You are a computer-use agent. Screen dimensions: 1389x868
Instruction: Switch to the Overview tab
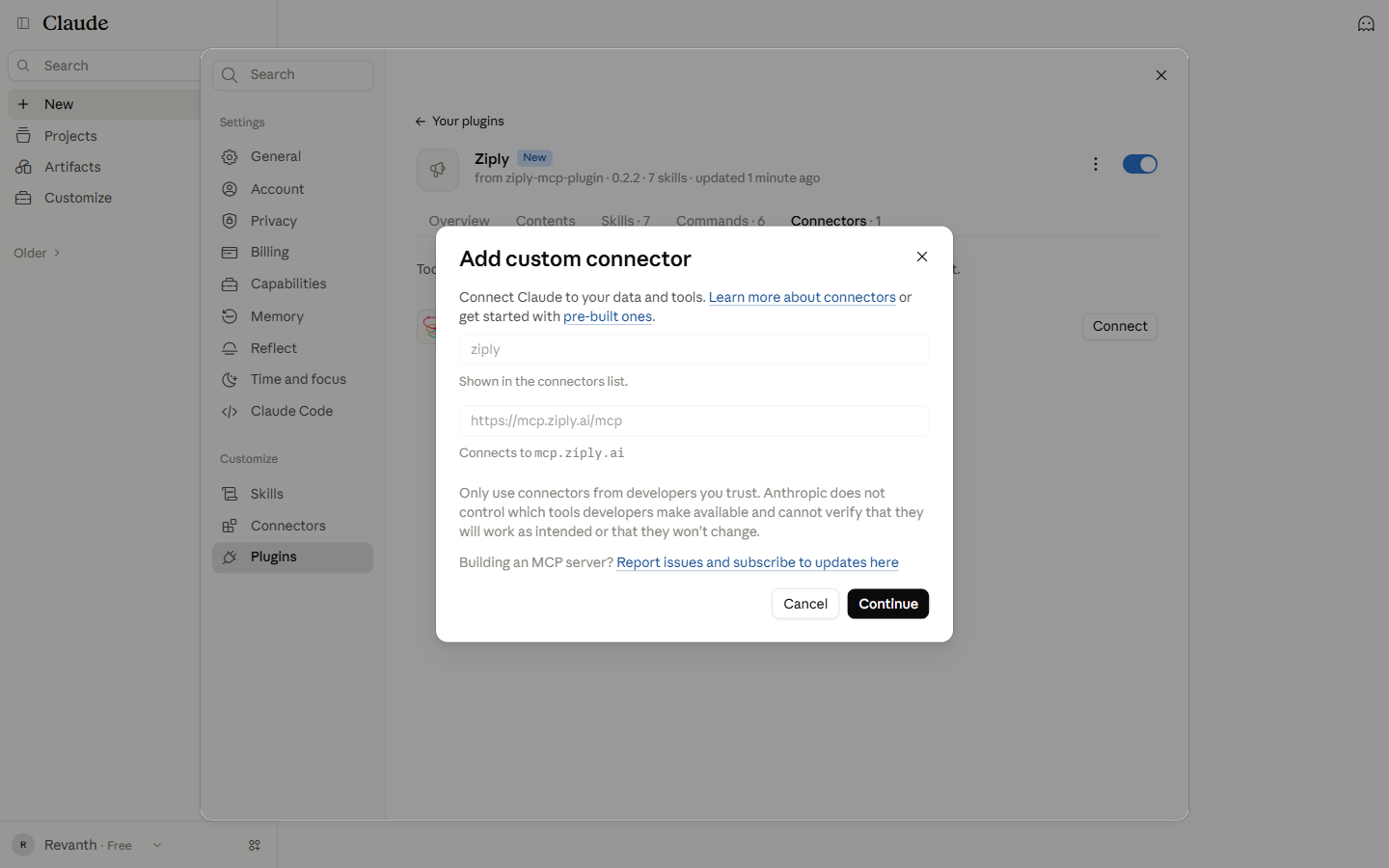[459, 221]
